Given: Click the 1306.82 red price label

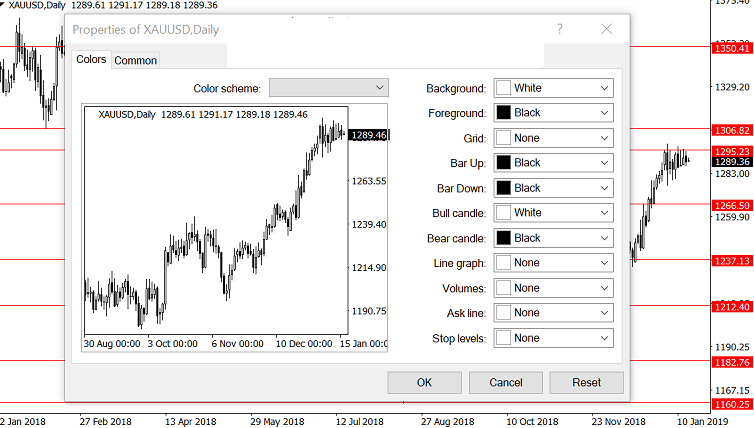Looking at the screenshot, I should (x=732, y=130).
